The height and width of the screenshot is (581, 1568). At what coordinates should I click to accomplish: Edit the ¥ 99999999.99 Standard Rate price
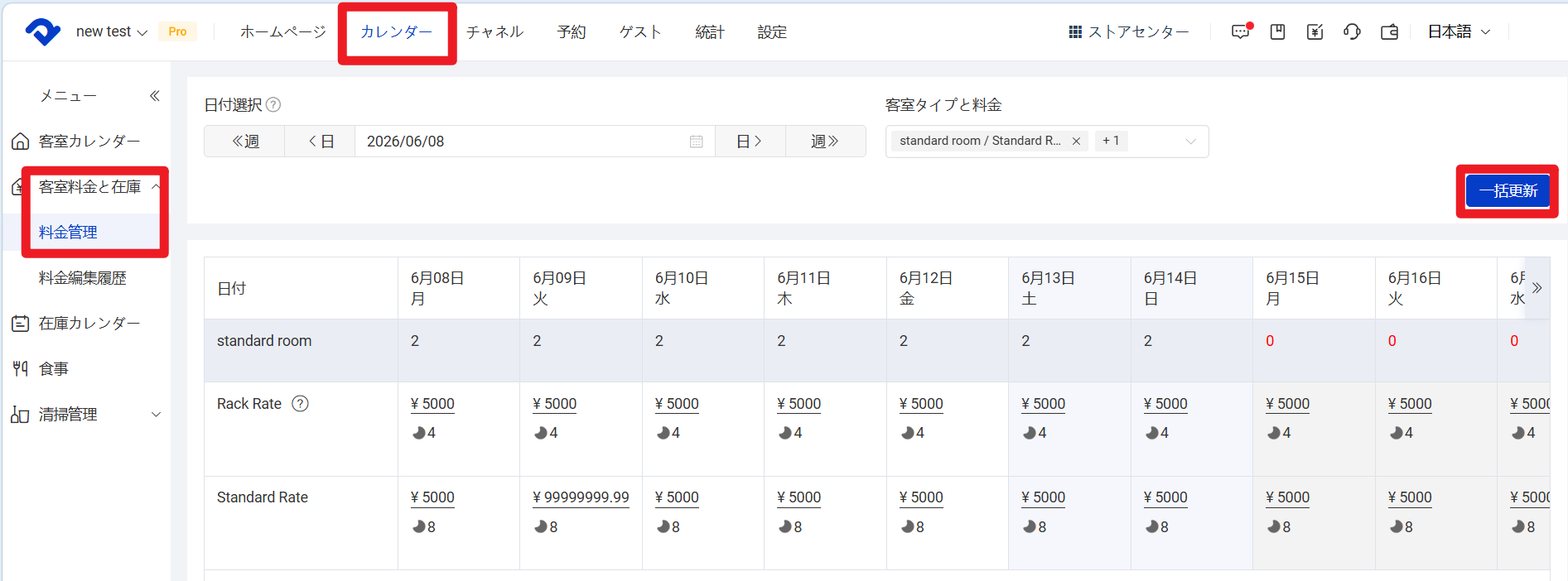tap(581, 497)
